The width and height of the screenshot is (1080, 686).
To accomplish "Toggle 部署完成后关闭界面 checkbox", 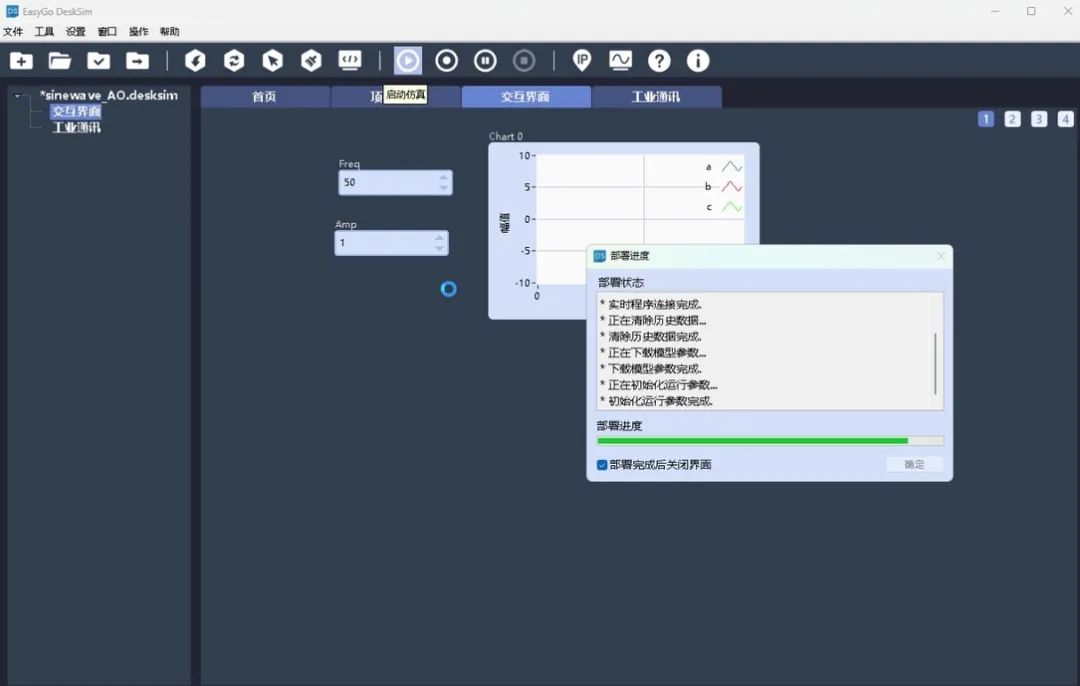I will pyautogui.click(x=602, y=465).
